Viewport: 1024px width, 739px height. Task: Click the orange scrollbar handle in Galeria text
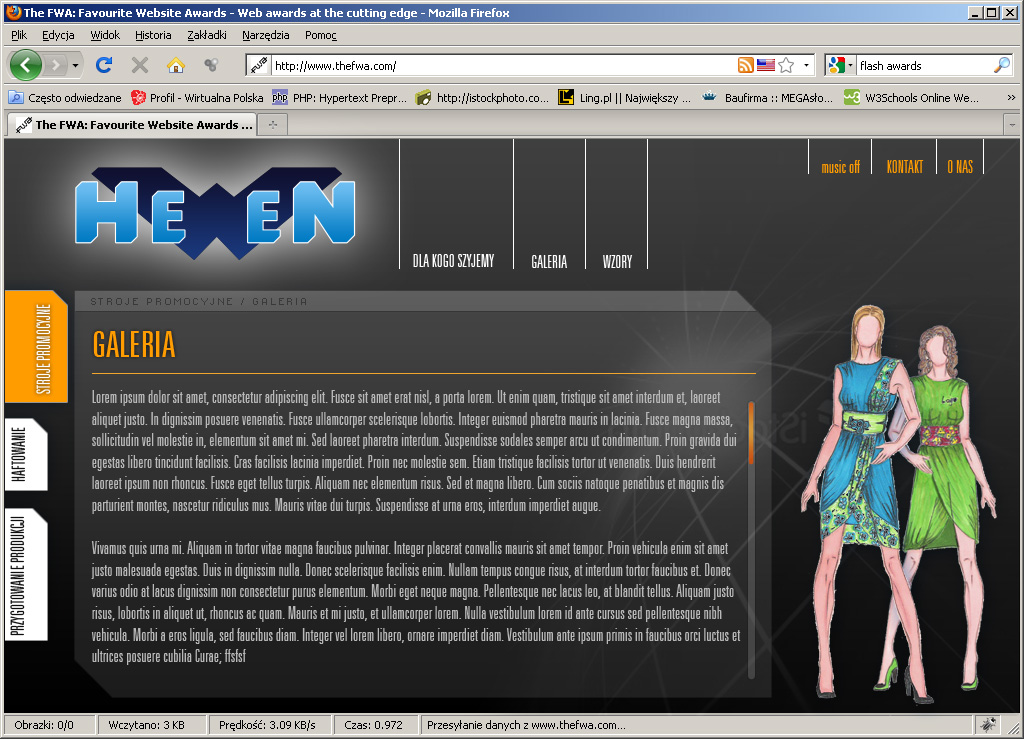click(751, 432)
